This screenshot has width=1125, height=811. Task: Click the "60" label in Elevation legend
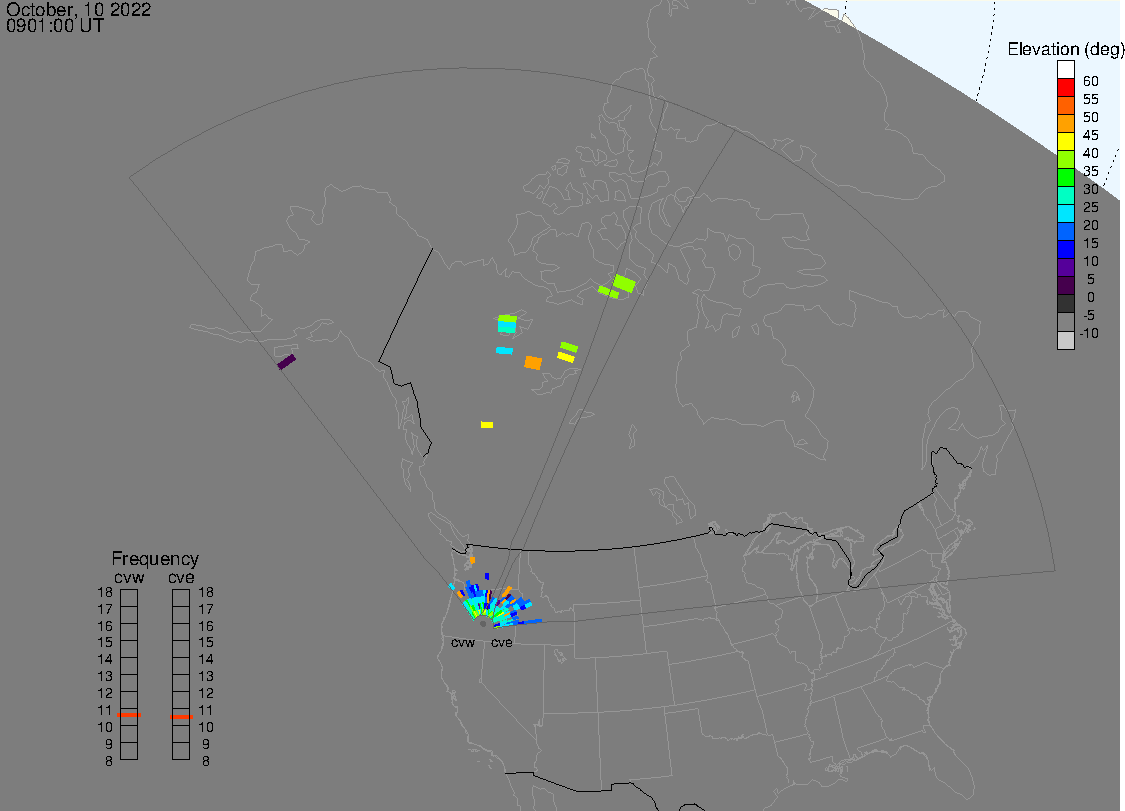1091,81
